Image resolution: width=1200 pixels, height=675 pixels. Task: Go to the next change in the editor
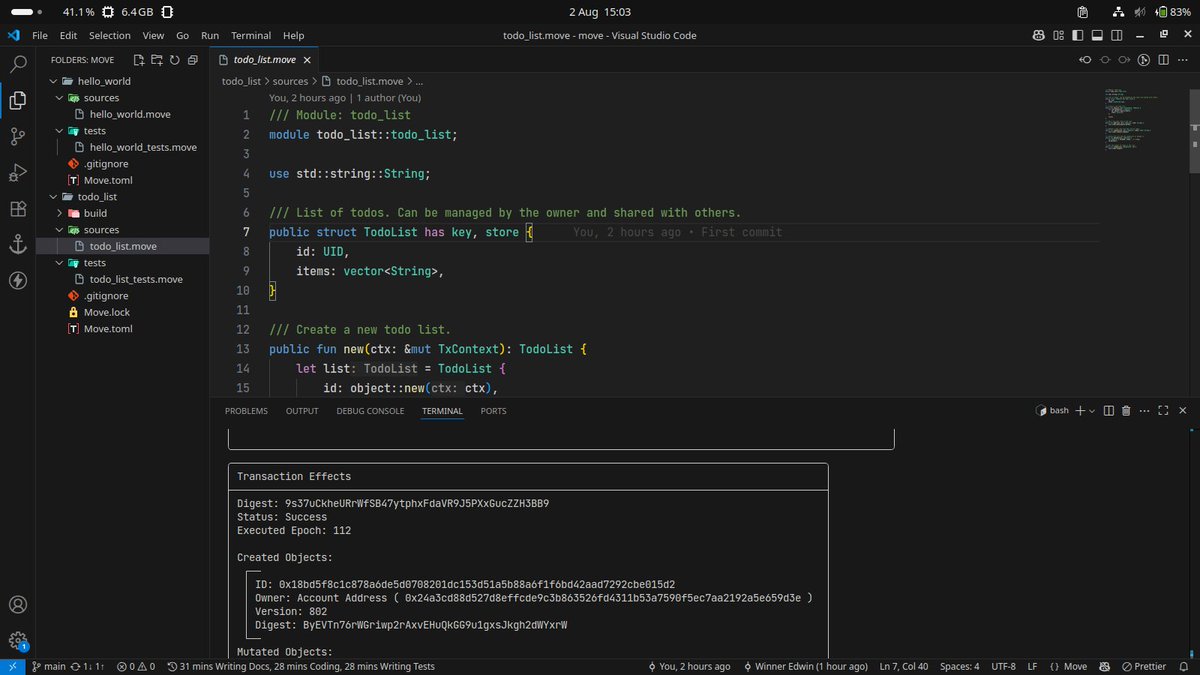coord(1125,60)
